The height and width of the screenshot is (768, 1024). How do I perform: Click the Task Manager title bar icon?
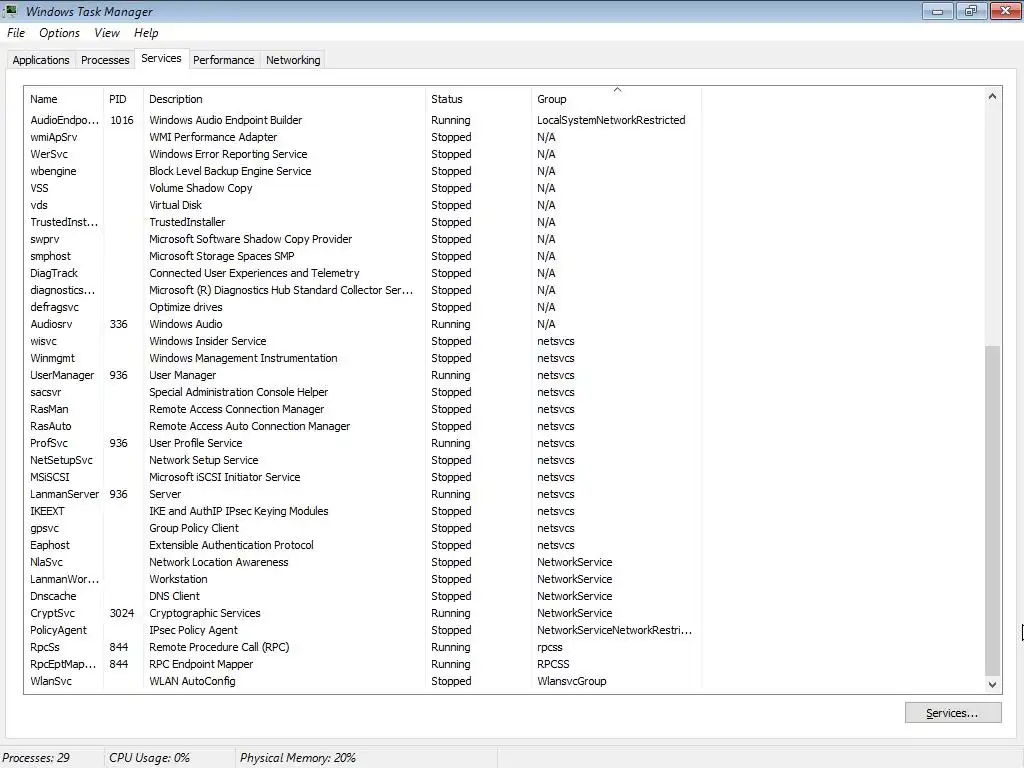[10, 10]
